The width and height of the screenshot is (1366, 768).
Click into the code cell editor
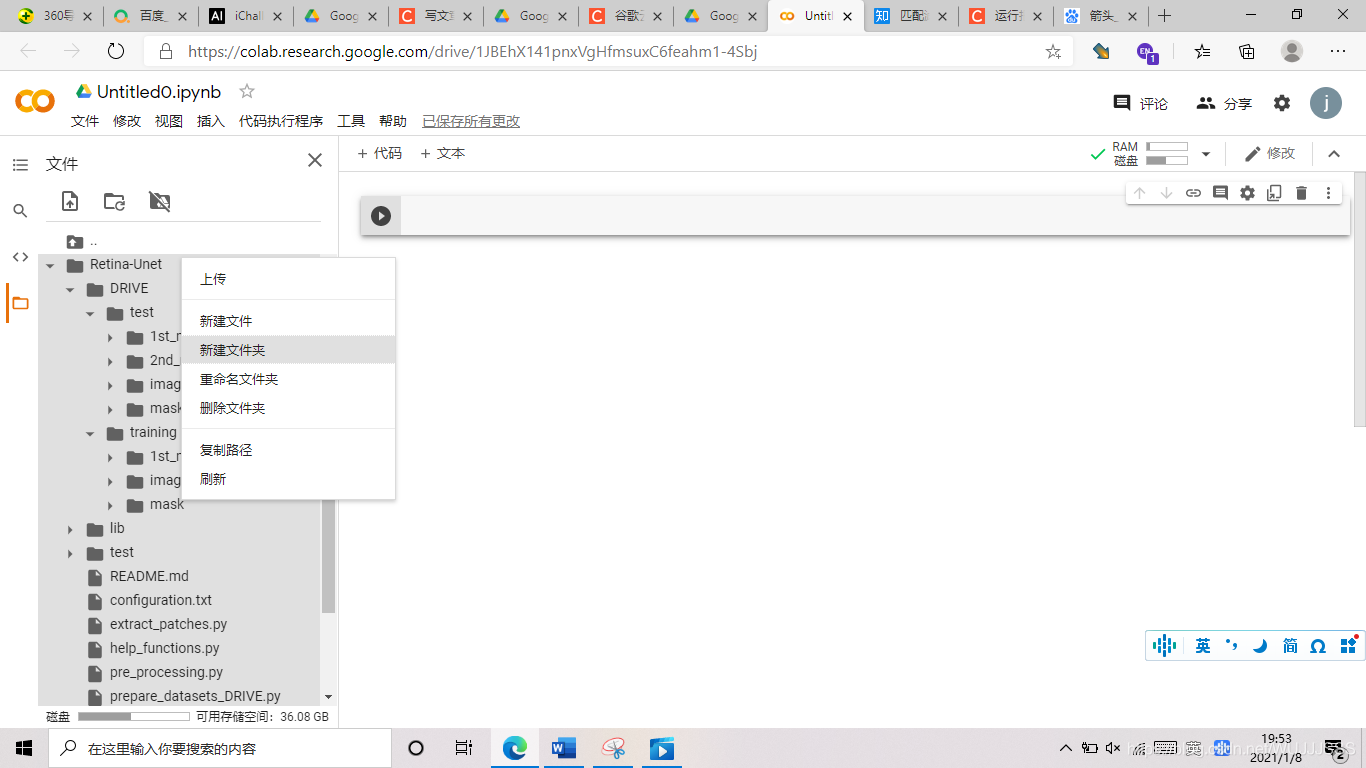875,216
